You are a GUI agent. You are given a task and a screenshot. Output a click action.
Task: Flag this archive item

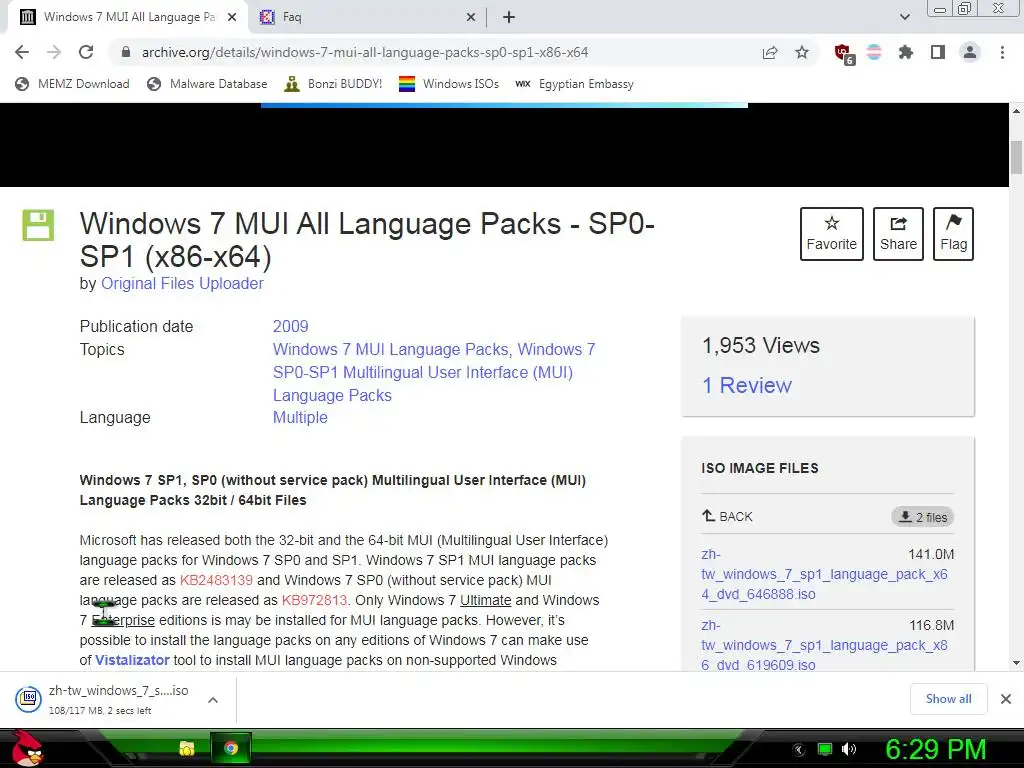point(953,234)
